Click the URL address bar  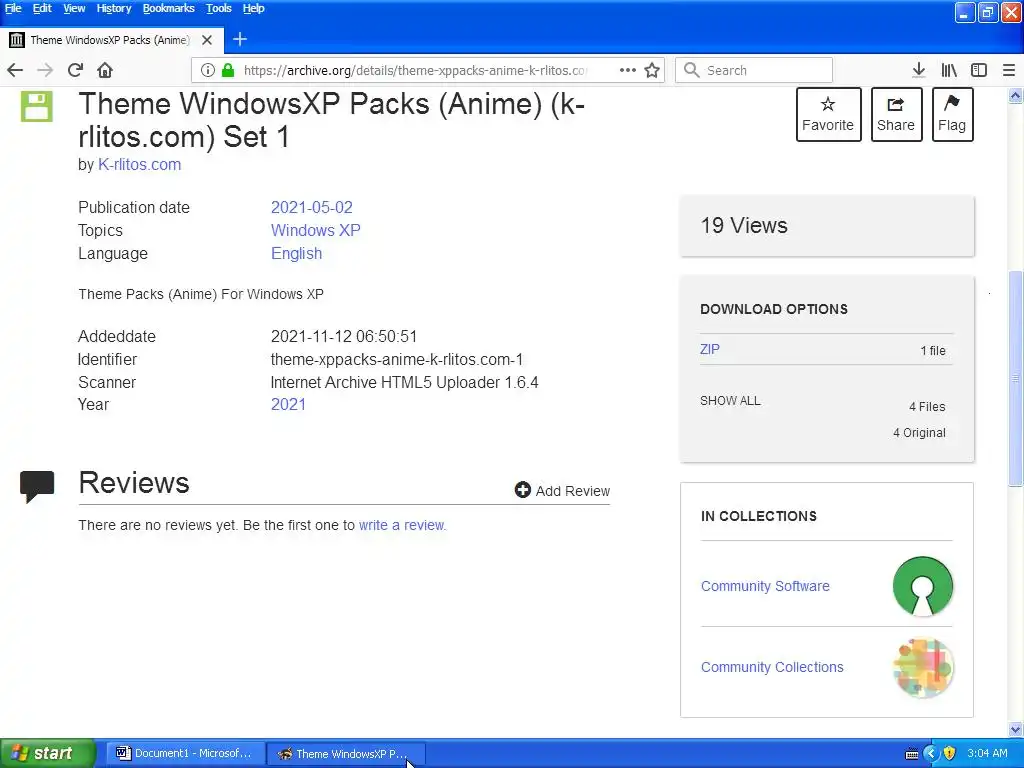pos(415,70)
